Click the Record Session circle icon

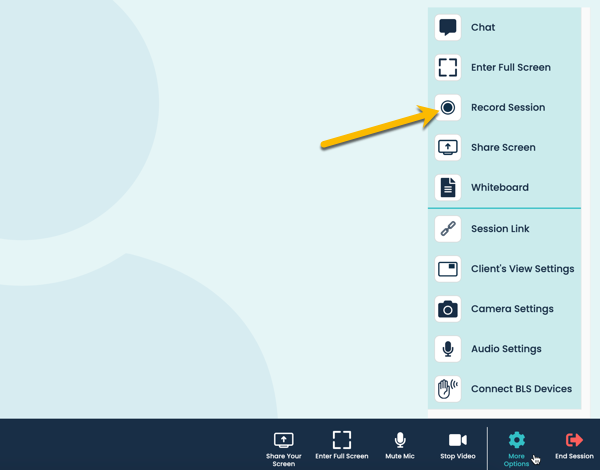(x=448, y=108)
